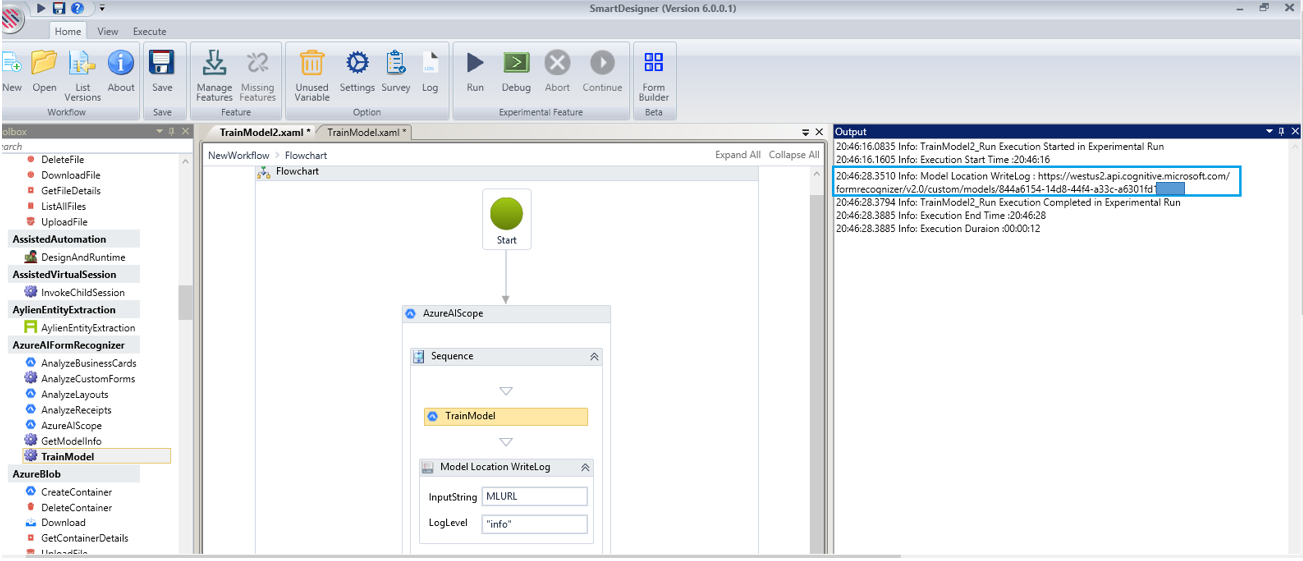Click the Collapse All link
1303x561 pixels.
click(793, 155)
